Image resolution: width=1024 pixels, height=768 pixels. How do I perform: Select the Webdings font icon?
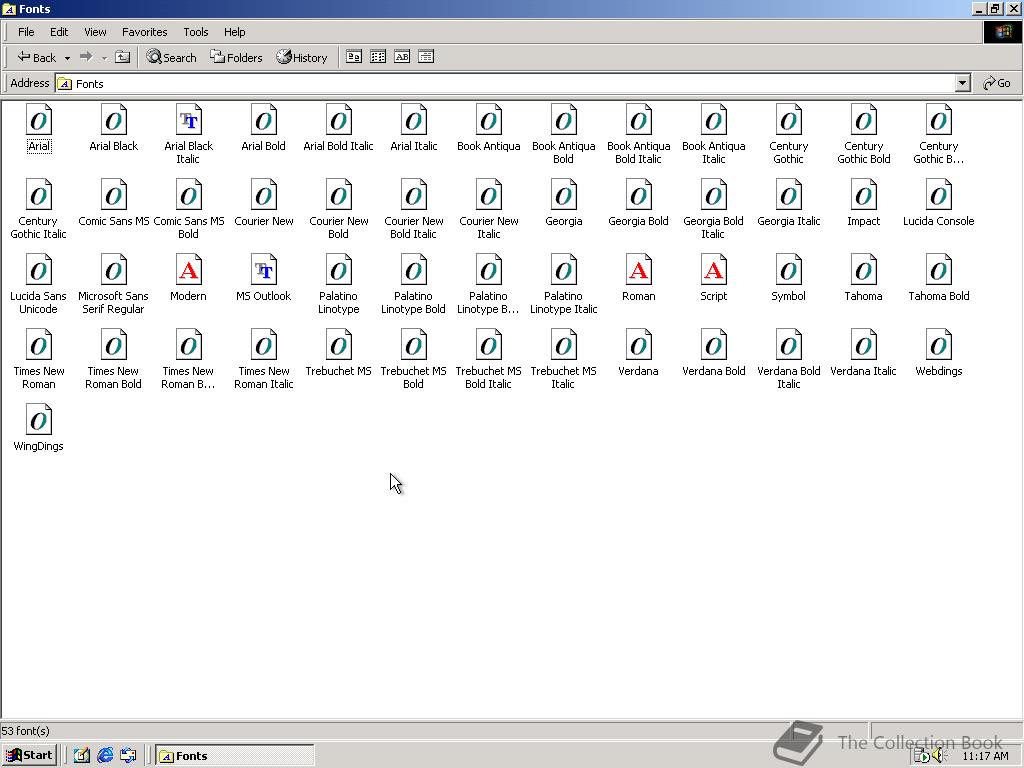coord(938,353)
